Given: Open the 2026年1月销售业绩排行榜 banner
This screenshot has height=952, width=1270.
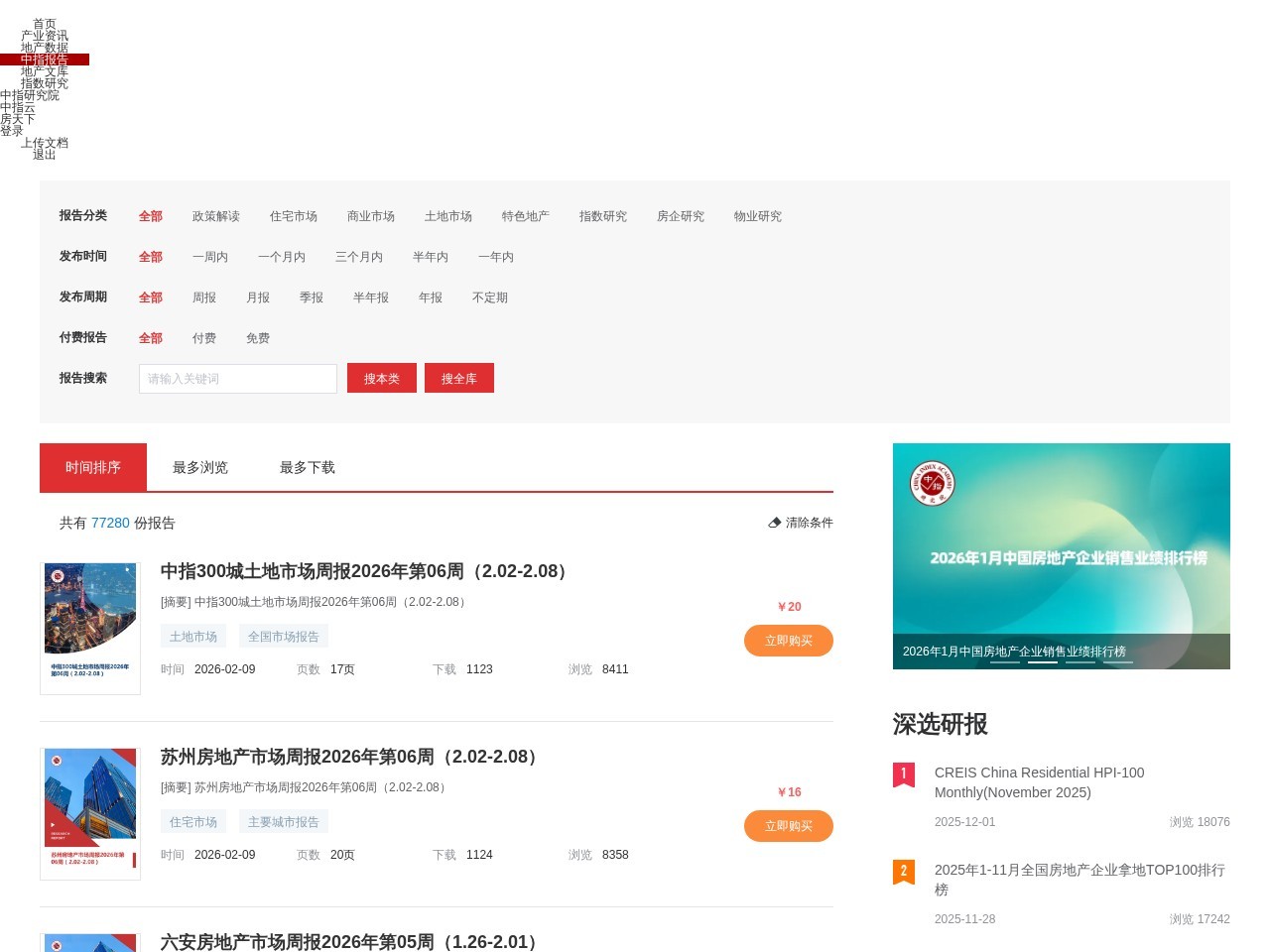Looking at the screenshot, I should [x=1062, y=556].
